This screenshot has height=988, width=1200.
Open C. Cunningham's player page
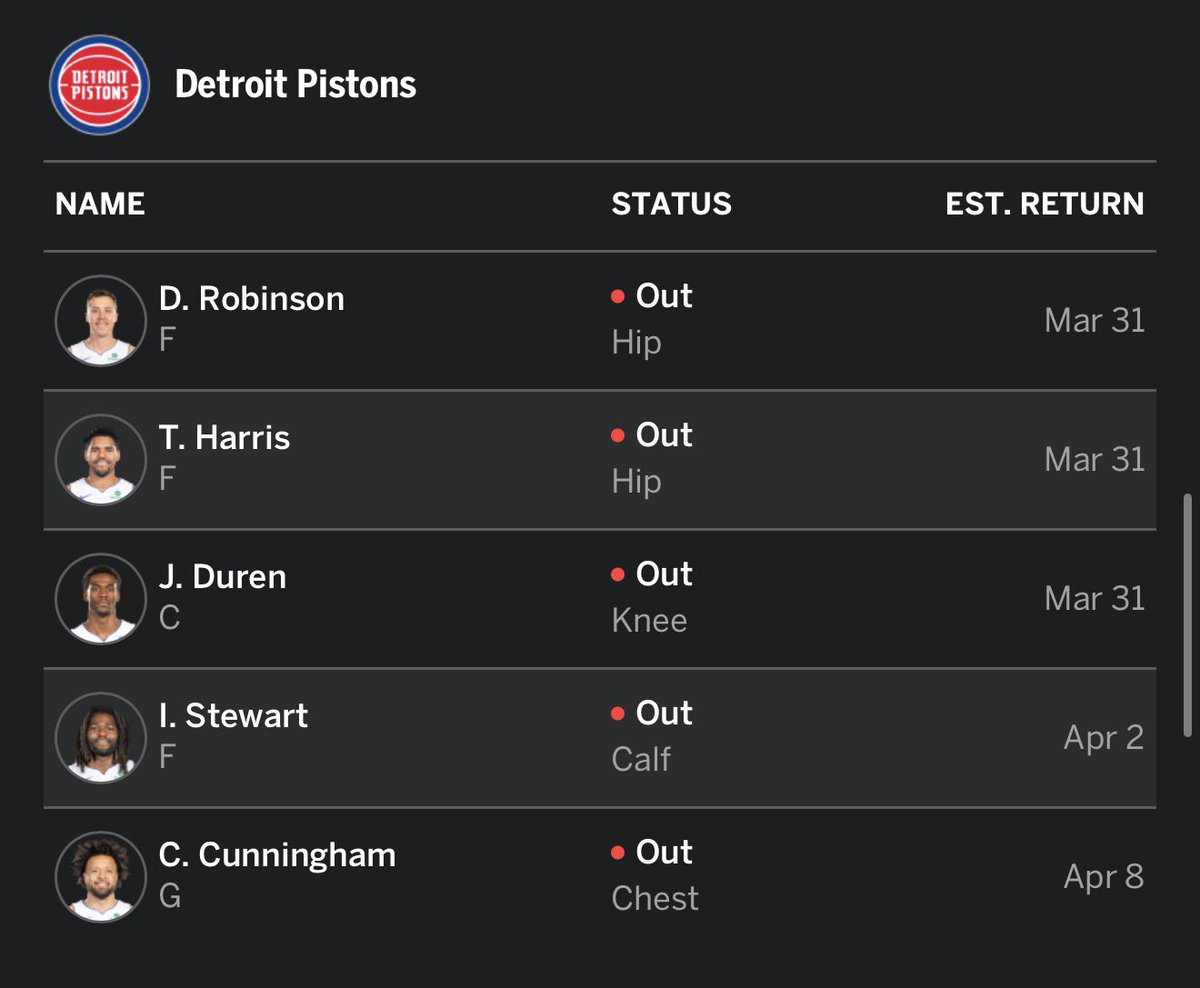click(x=277, y=855)
